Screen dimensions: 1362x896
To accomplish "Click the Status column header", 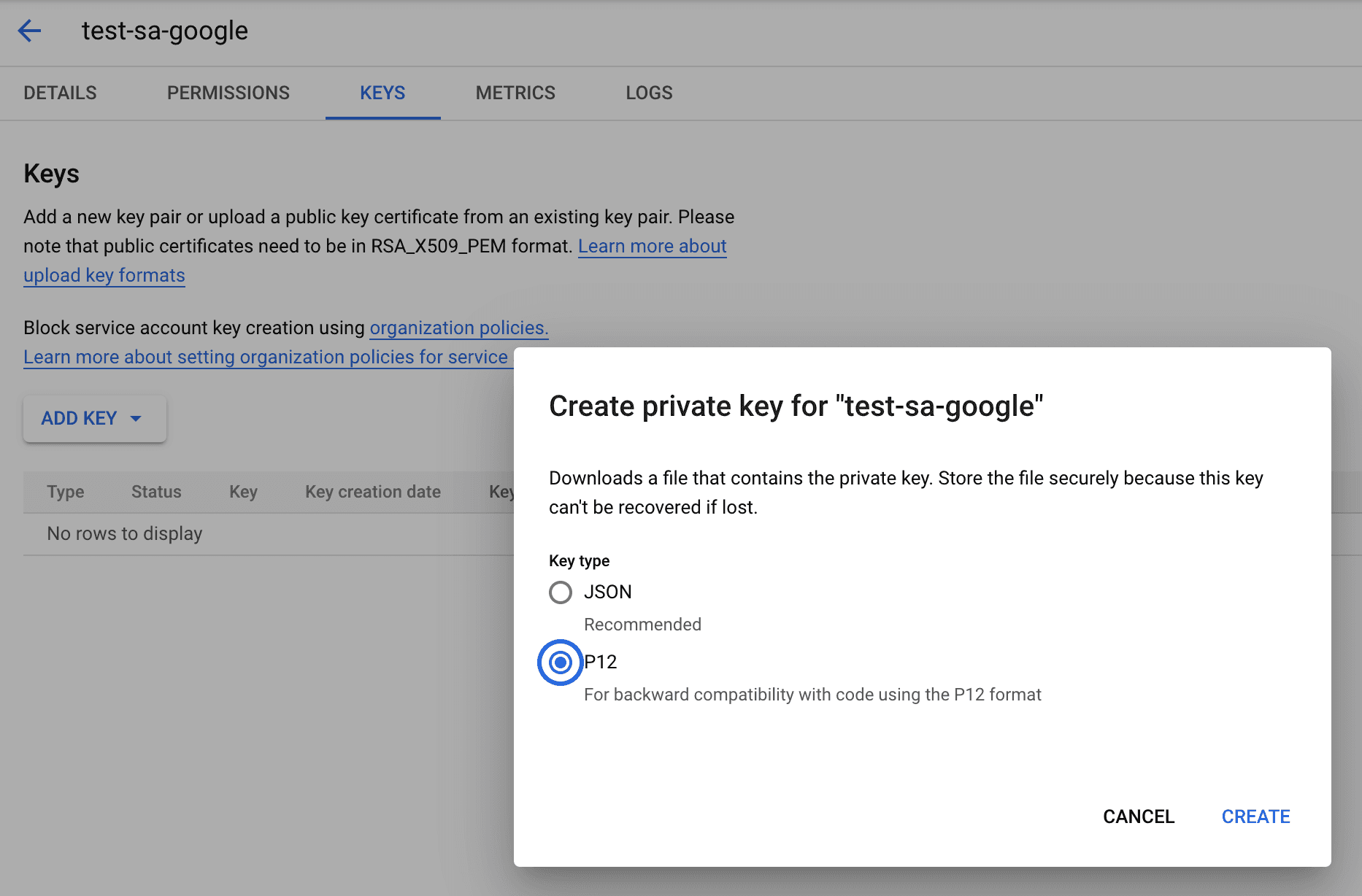I will [x=156, y=492].
